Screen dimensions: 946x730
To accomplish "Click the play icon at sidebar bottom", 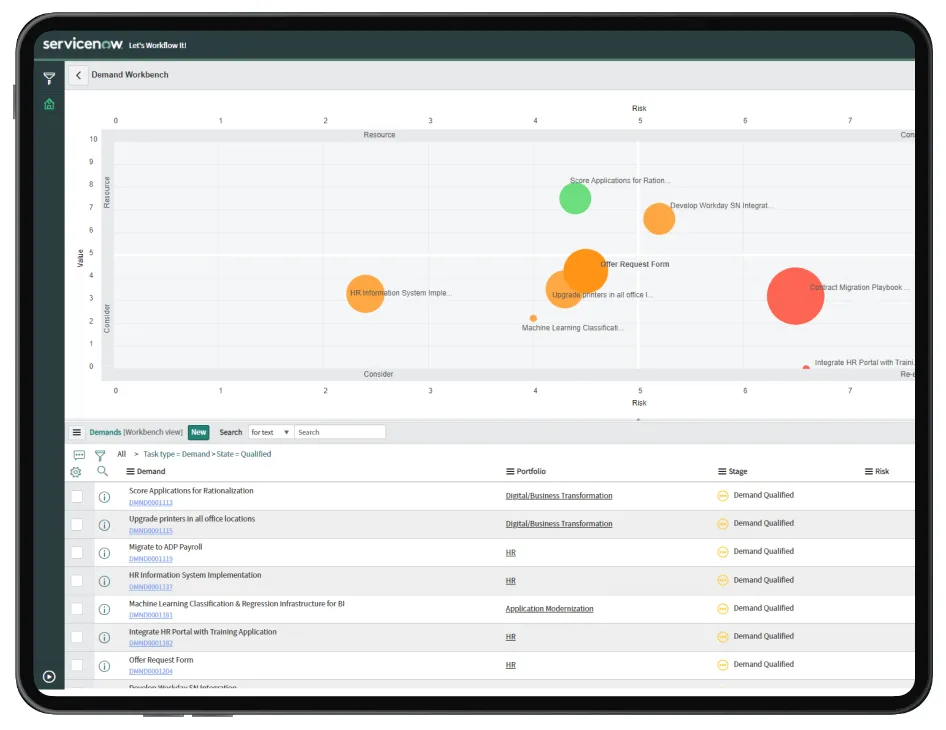I will (49, 677).
